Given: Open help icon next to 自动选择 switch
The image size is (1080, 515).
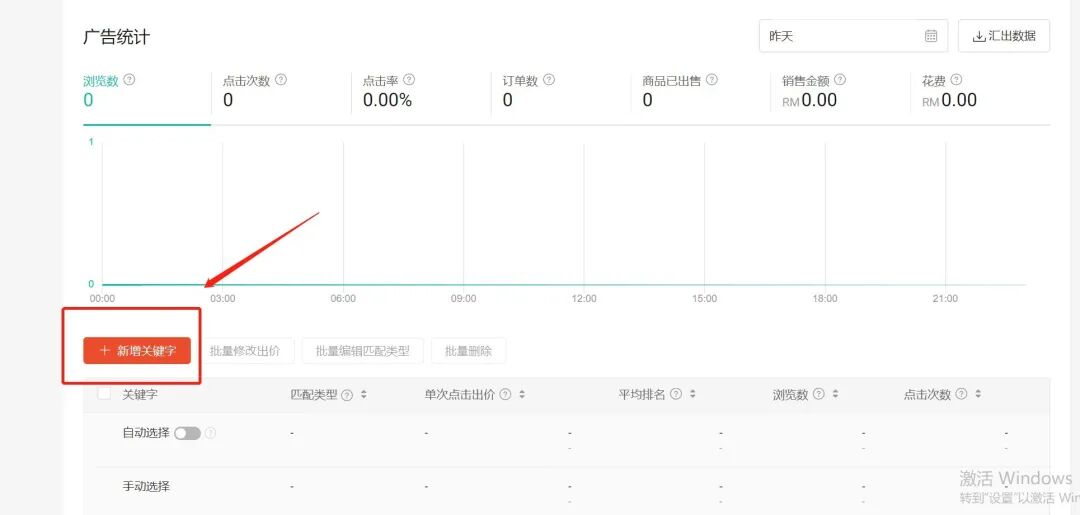Looking at the screenshot, I should [211, 433].
